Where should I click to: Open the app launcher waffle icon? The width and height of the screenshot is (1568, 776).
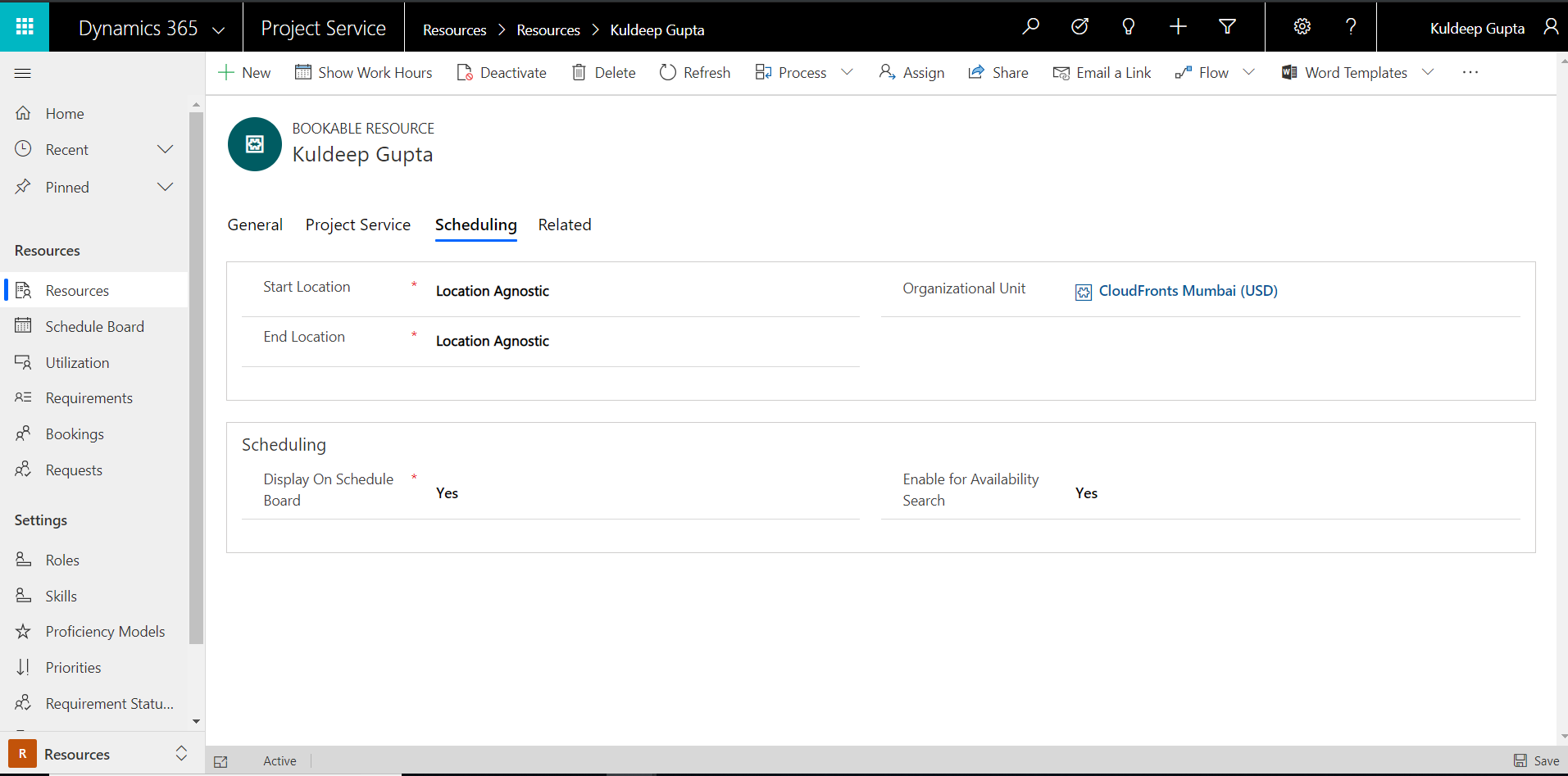[25, 27]
